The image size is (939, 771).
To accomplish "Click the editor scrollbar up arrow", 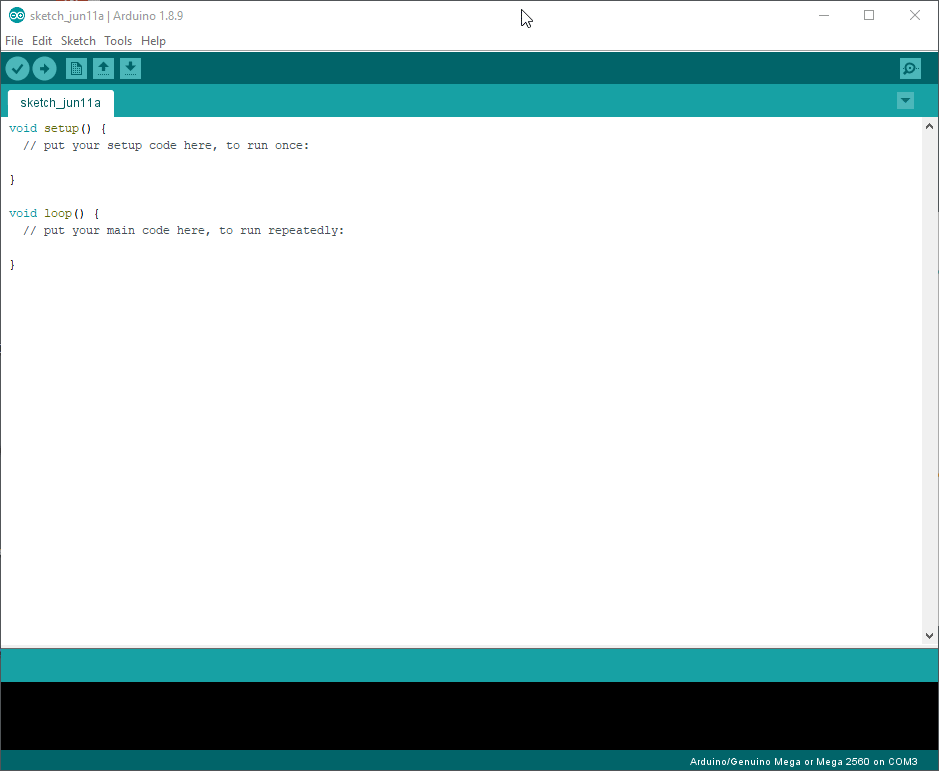I will [929, 126].
